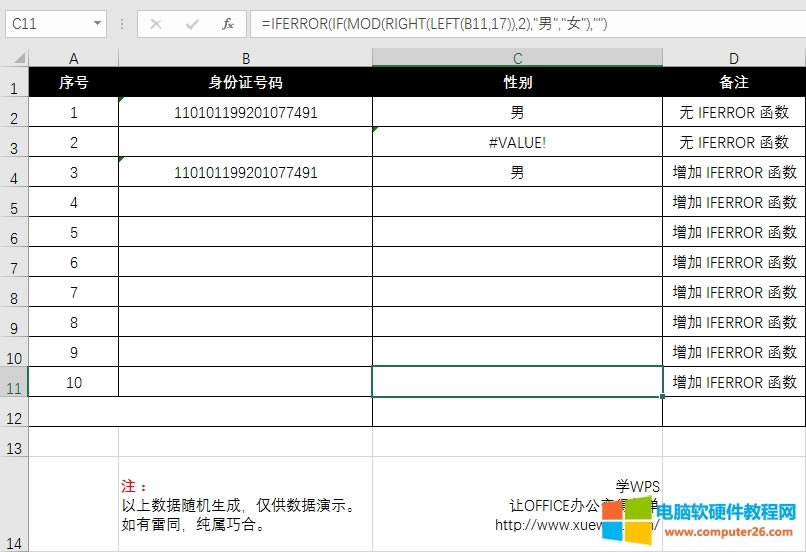The height and width of the screenshot is (552, 806).
Task: Click the confirm checkmark formula icon
Action: point(192,24)
